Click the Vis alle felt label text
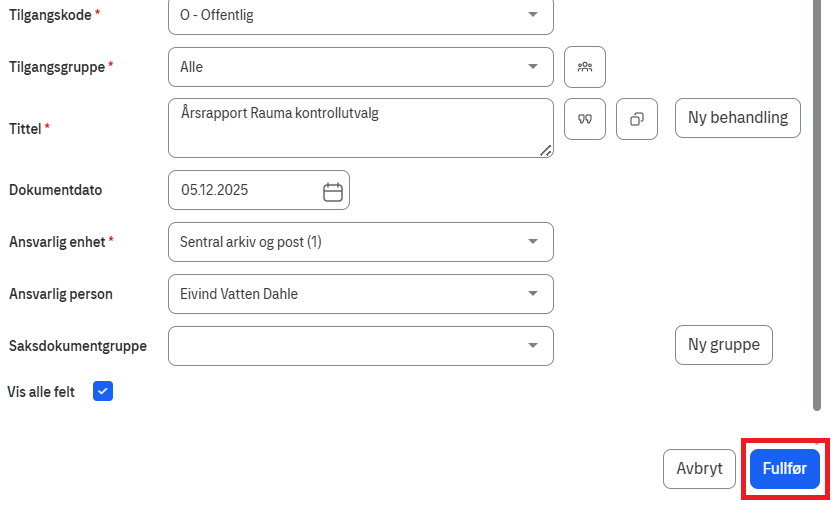This screenshot has width=835, height=510. click(41, 392)
